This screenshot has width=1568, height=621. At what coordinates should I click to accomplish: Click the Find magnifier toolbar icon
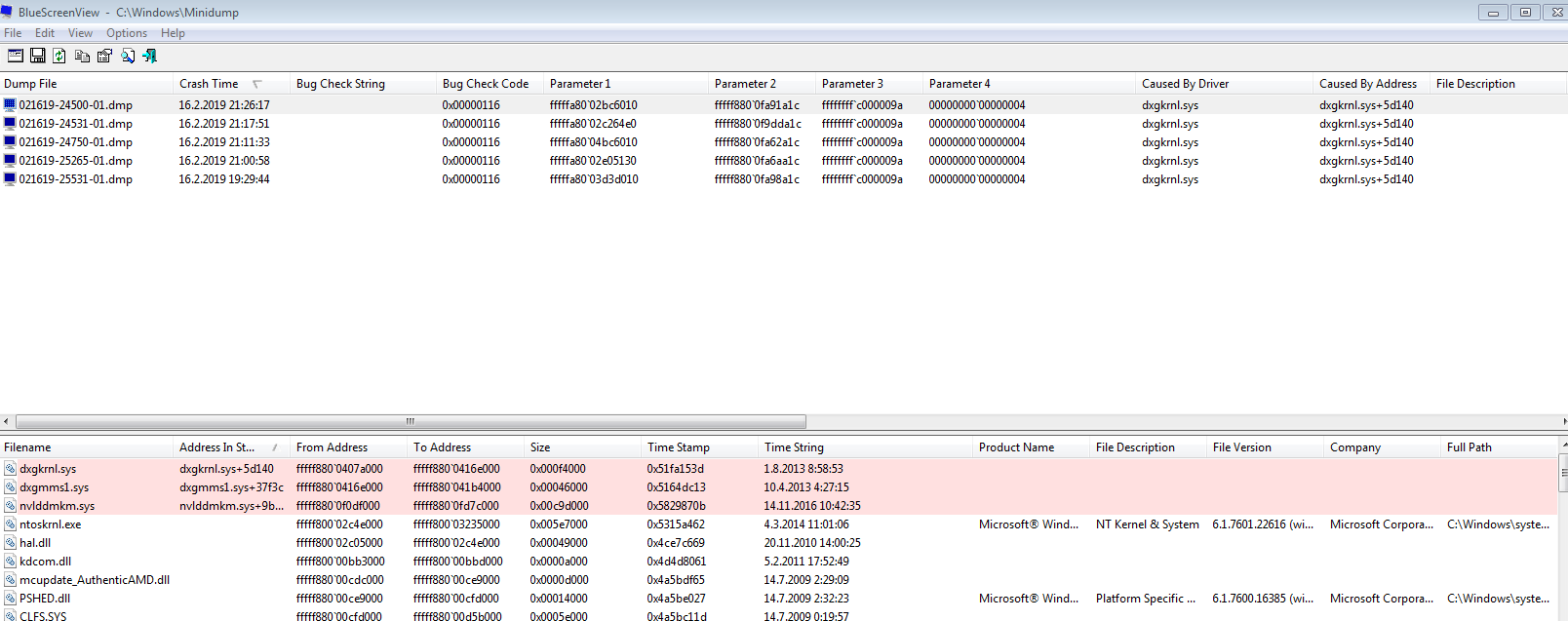click(x=128, y=56)
